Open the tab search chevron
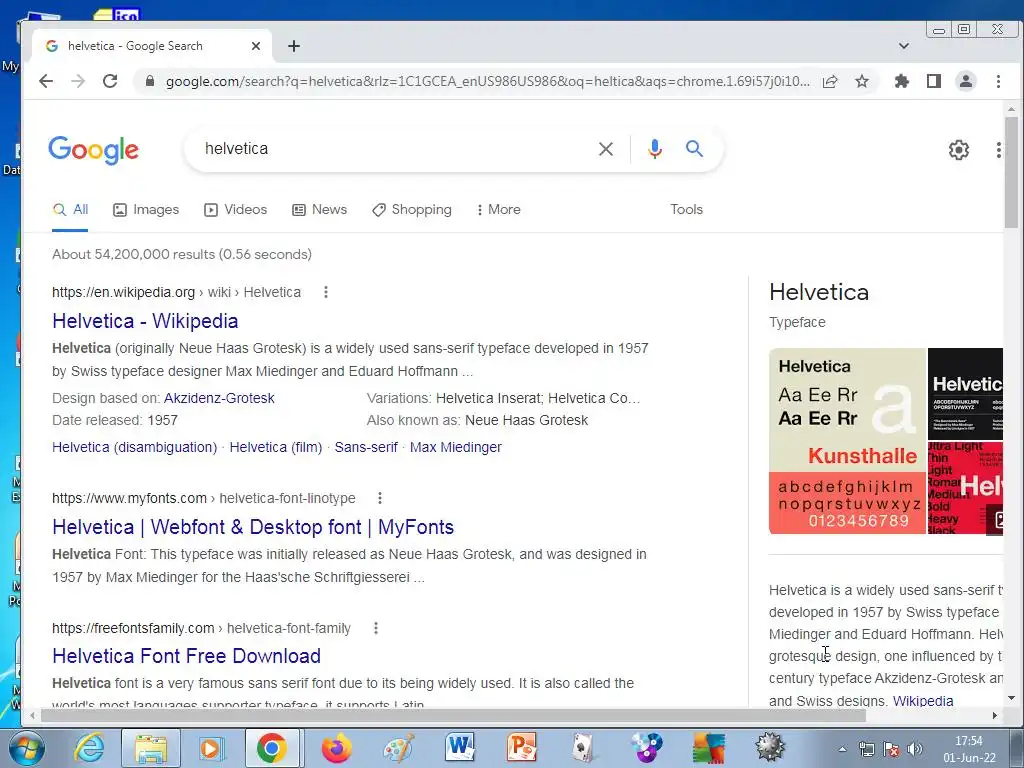 click(904, 46)
